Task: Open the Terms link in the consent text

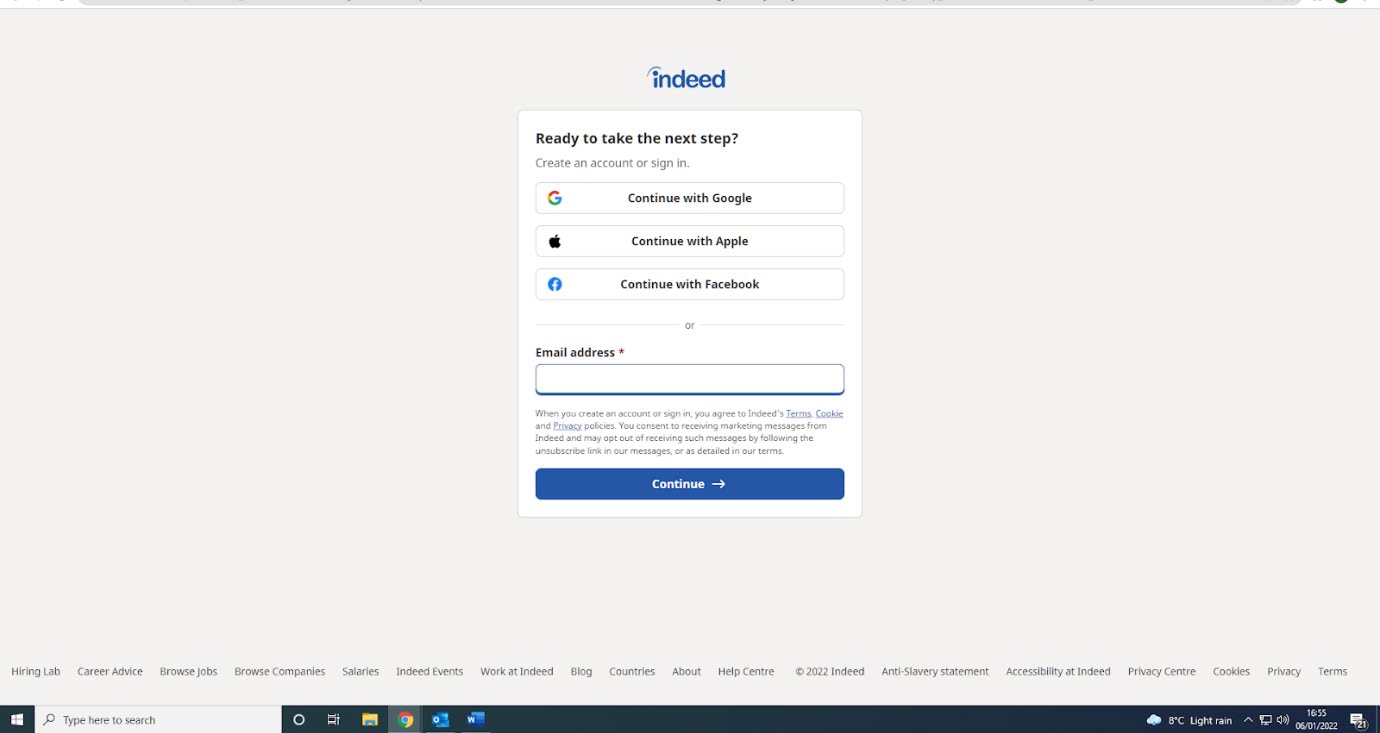Action: (798, 413)
